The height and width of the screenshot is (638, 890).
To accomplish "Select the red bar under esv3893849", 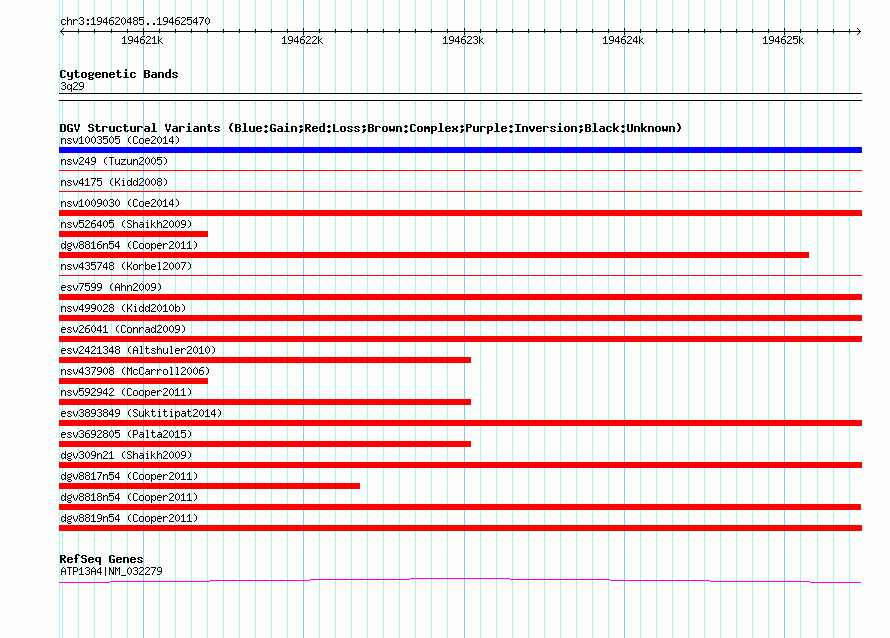I will (460, 423).
